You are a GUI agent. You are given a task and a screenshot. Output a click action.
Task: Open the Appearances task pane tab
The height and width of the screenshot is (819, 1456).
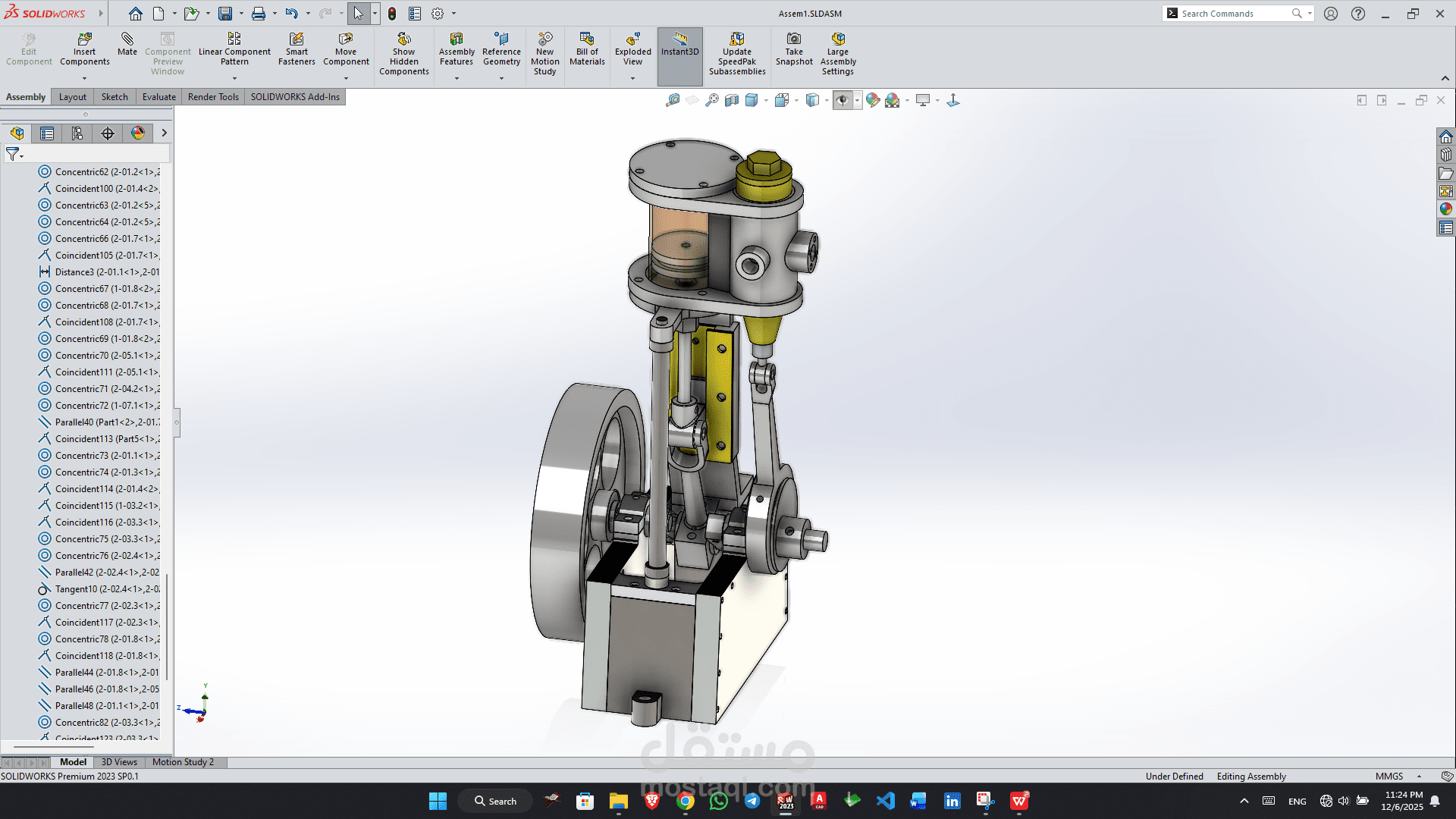(1446, 209)
